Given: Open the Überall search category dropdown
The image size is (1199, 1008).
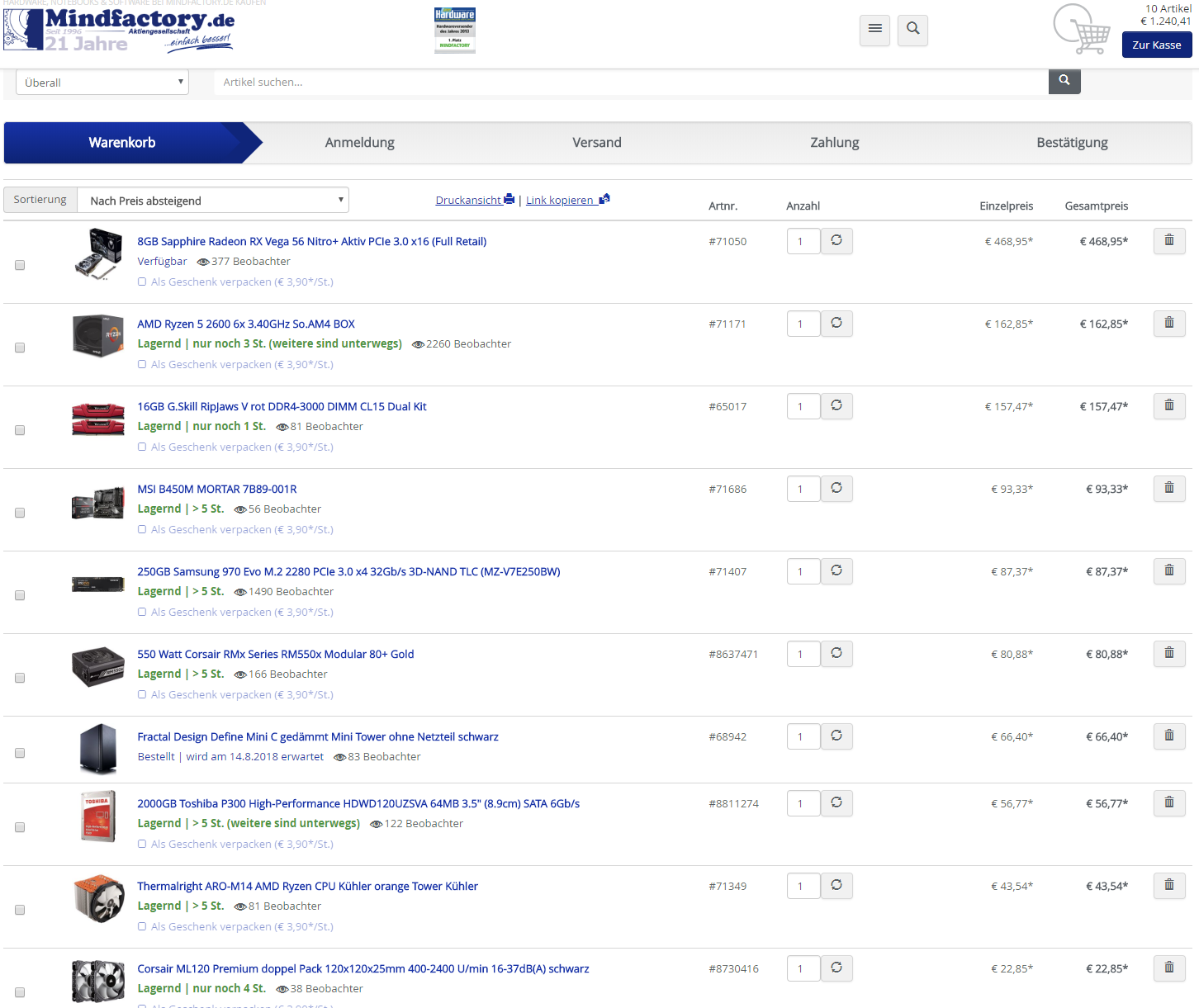Looking at the screenshot, I should pos(102,82).
